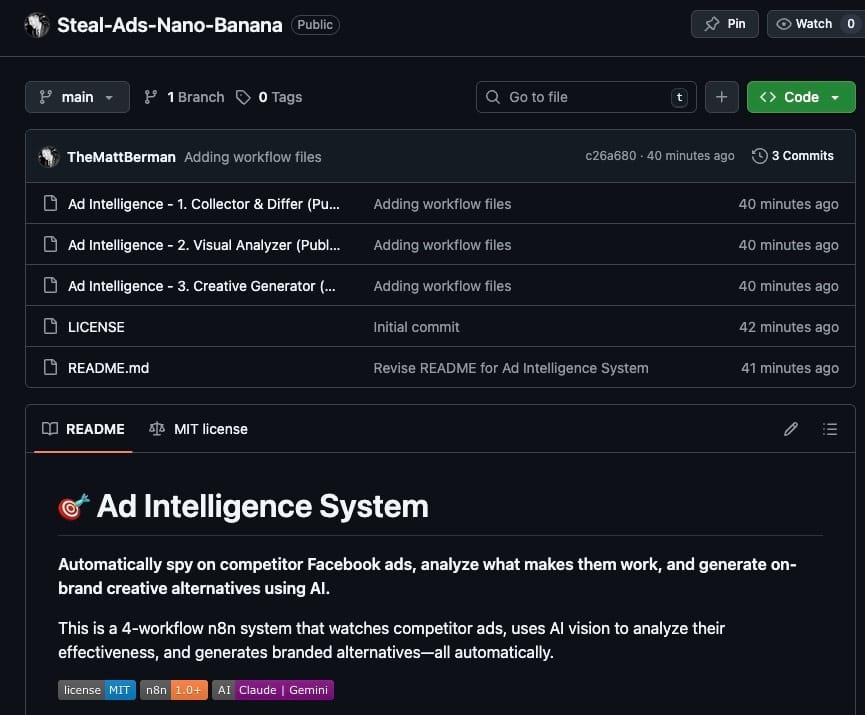Open the 0 Tags page
Image resolution: width=865 pixels, height=715 pixels.
(269, 97)
